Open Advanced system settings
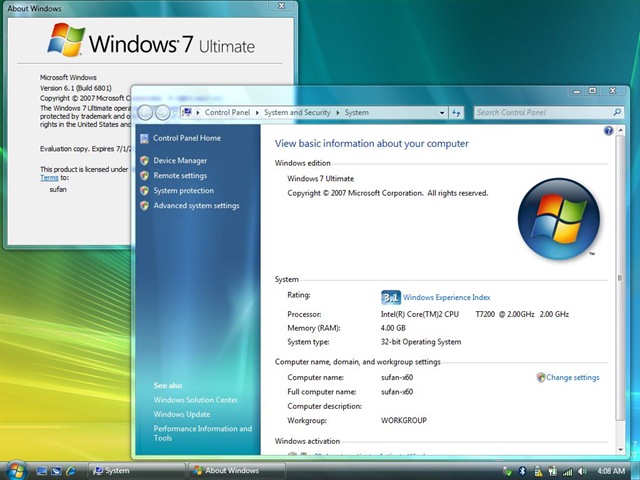 (x=196, y=206)
